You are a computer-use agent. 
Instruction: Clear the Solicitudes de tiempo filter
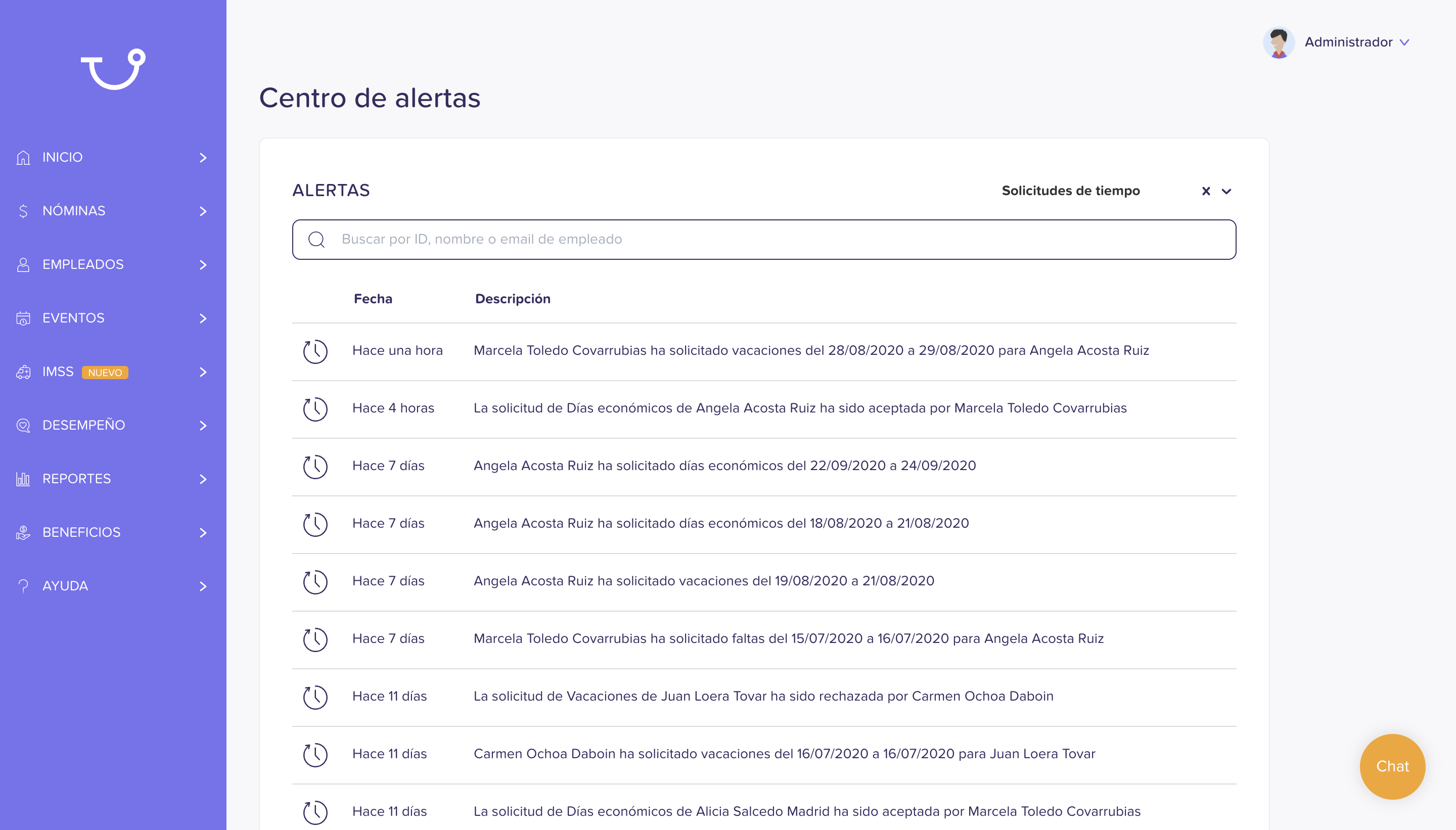coord(1206,191)
